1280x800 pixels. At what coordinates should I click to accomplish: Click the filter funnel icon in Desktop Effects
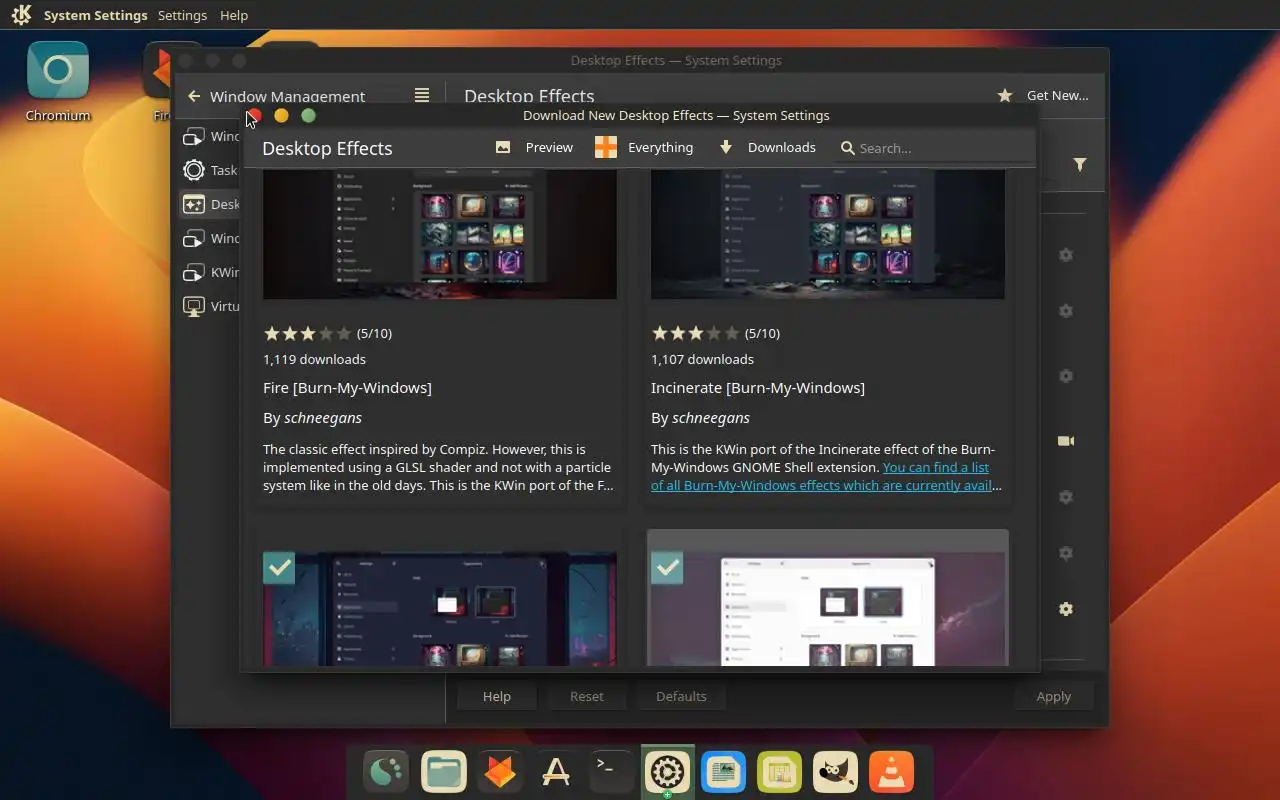click(x=1080, y=164)
